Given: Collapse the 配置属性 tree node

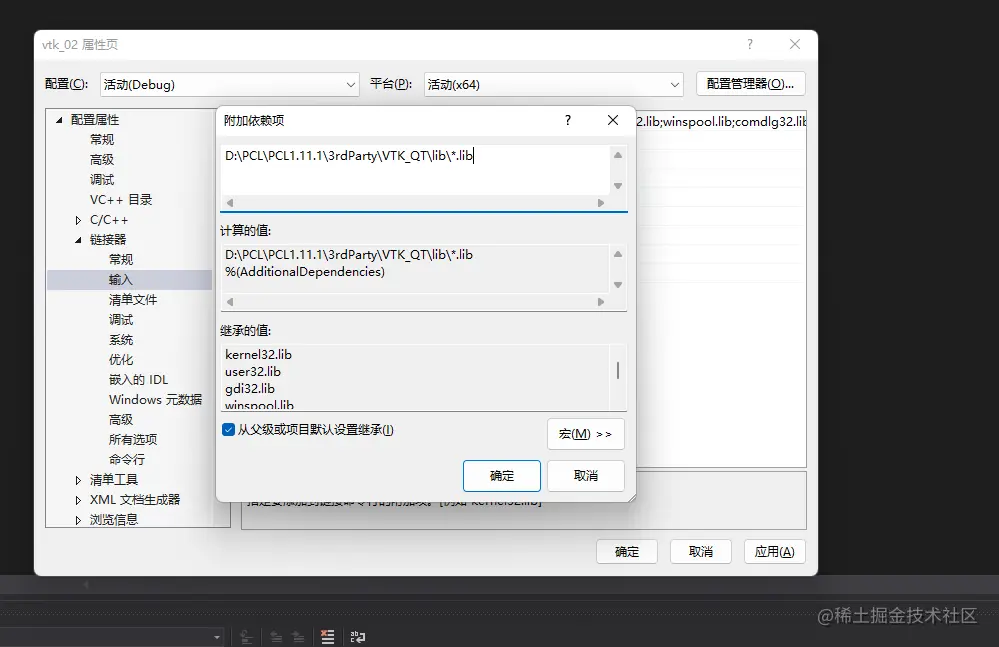Looking at the screenshot, I should coord(59,120).
